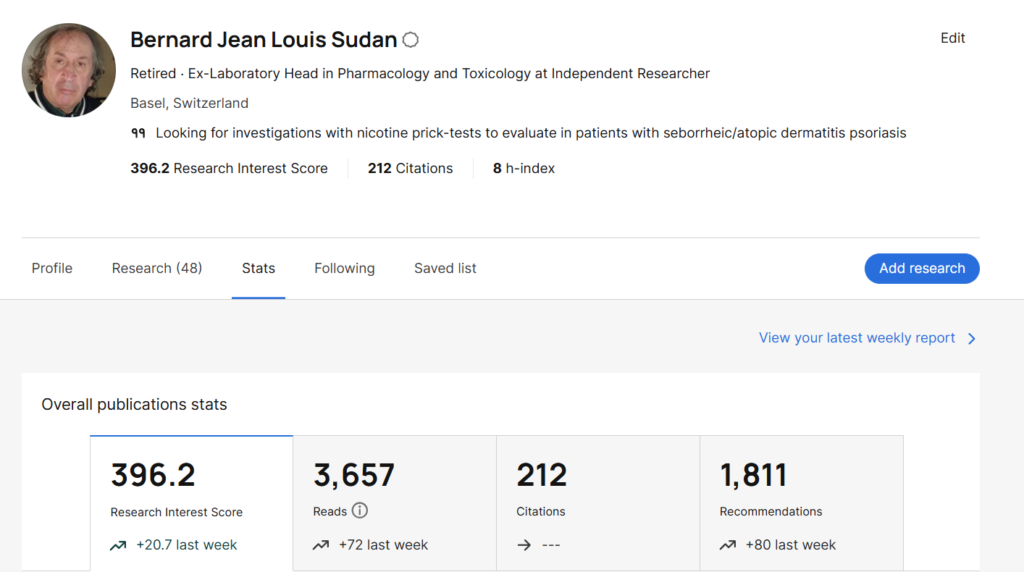Click the flat arrow icon under Citations
1024x572 pixels.
[524, 545]
